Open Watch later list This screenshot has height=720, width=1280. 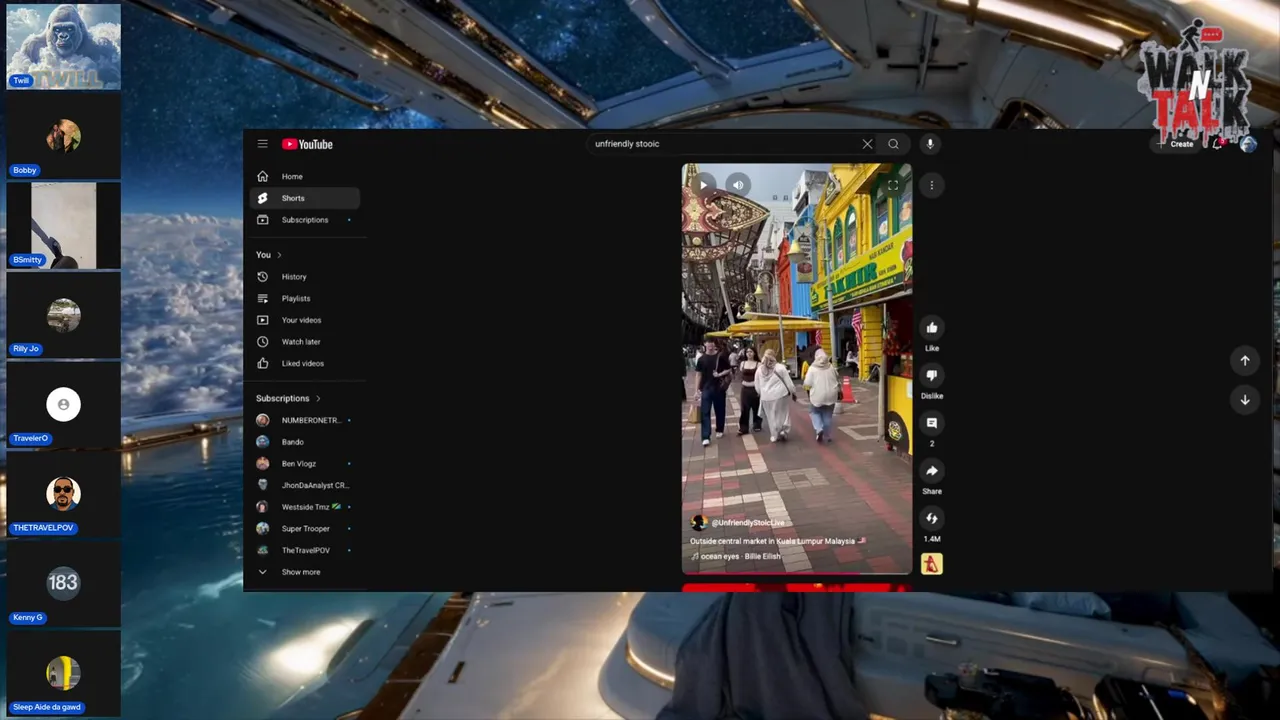click(x=305, y=342)
